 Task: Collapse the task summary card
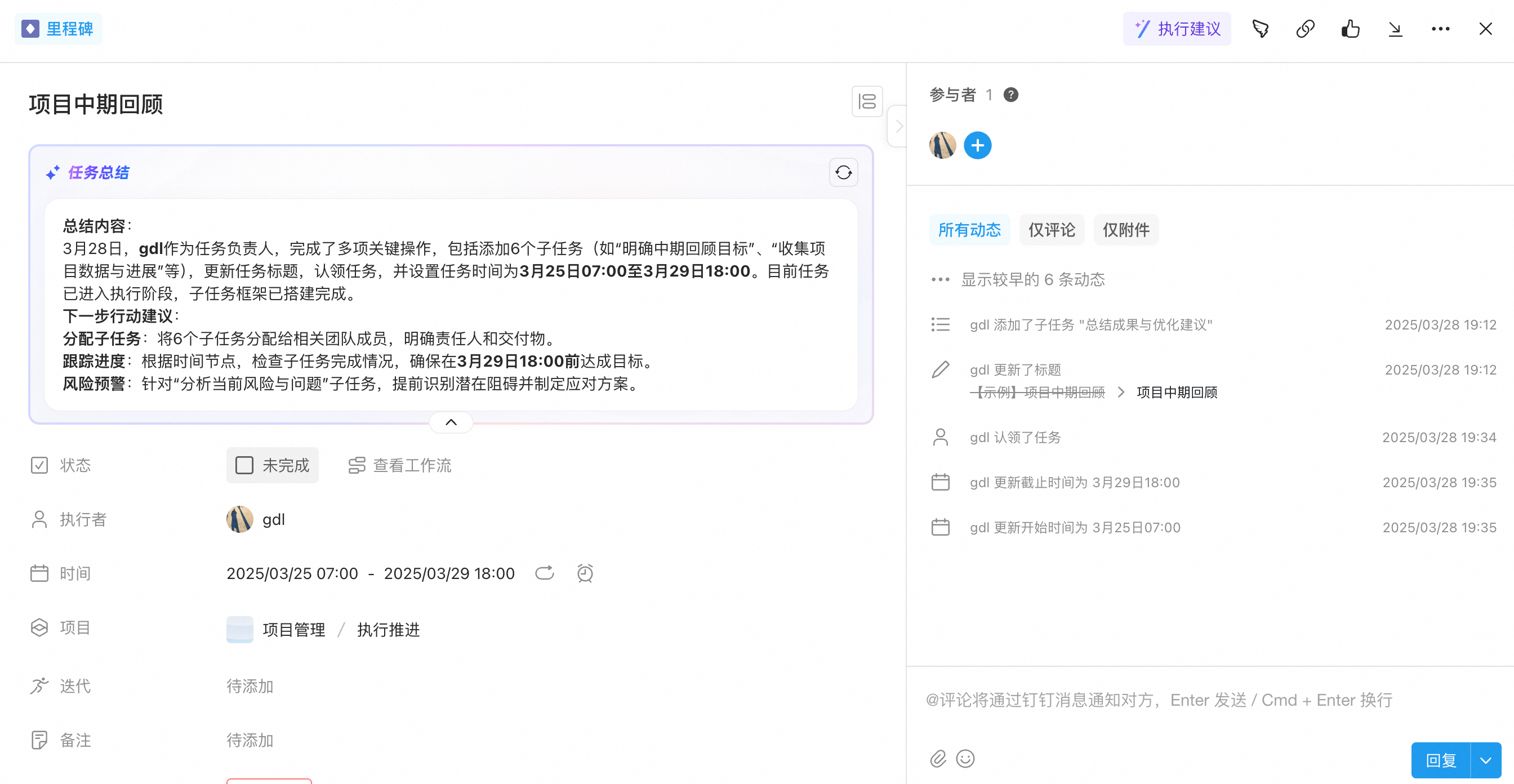coord(451,422)
